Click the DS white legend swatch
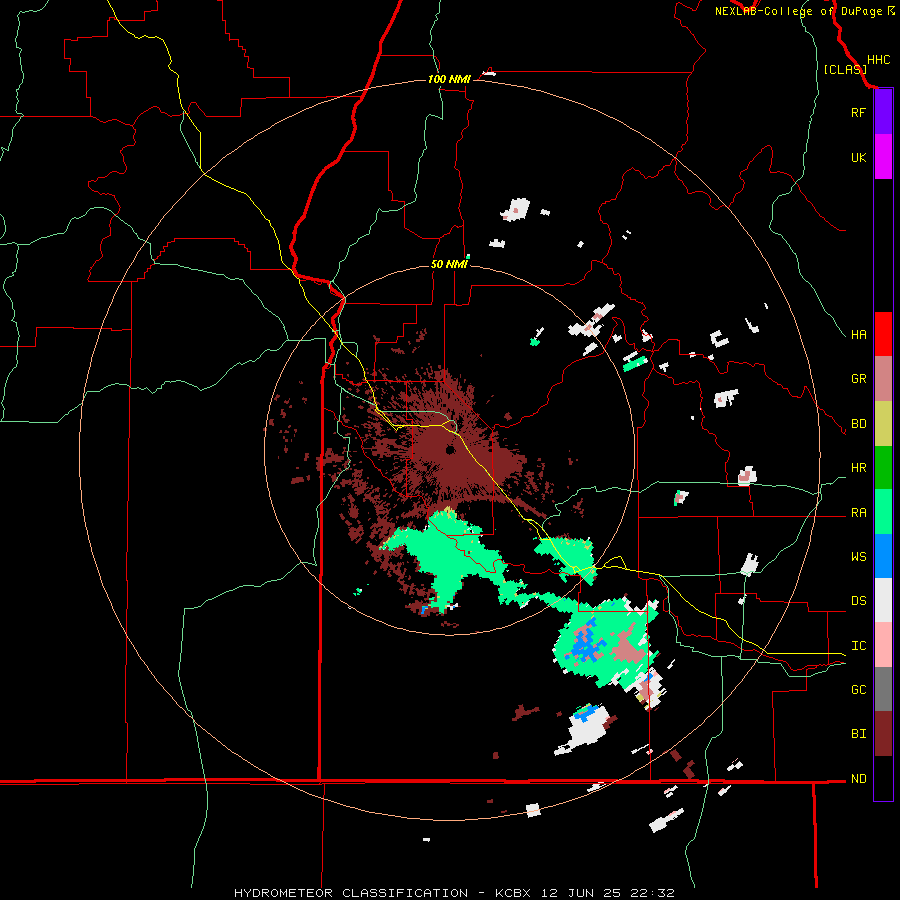 [x=883, y=601]
